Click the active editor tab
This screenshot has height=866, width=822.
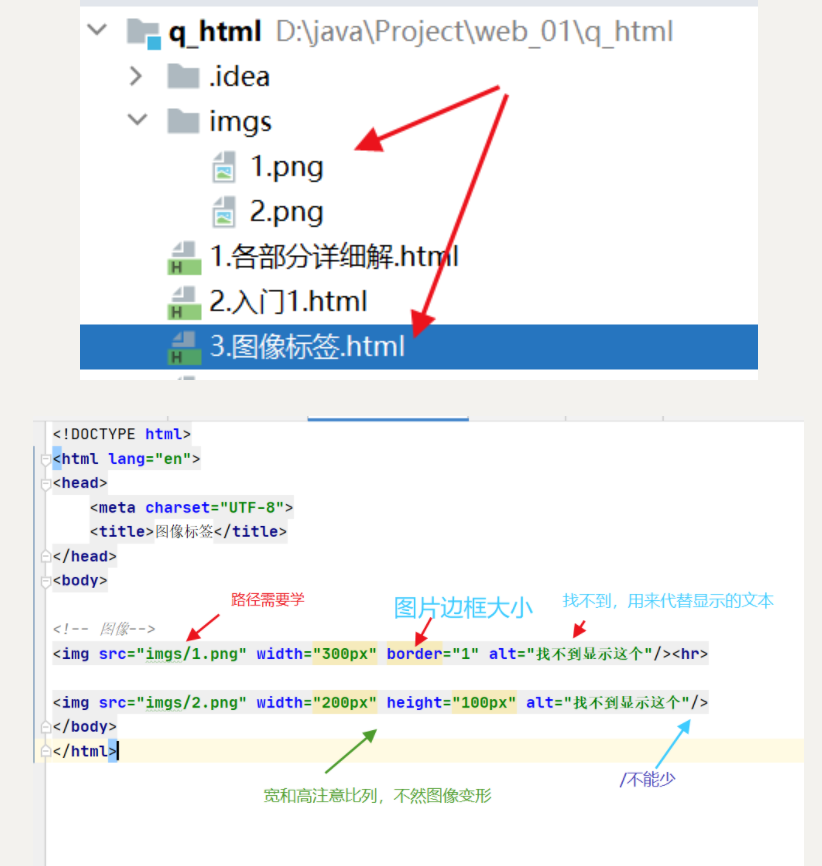coord(388,419)
